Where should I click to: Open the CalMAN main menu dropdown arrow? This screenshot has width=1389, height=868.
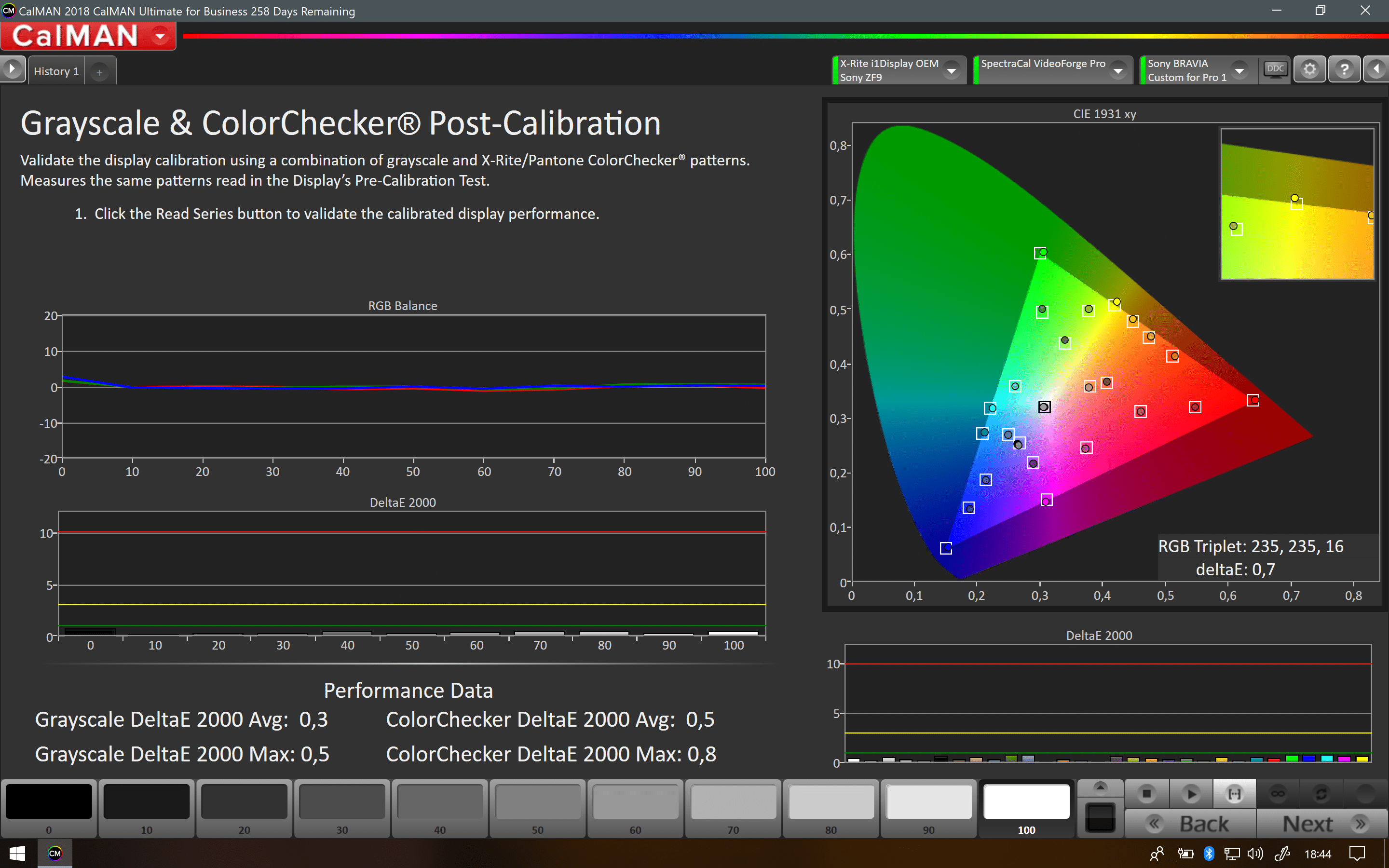(161, 36)
